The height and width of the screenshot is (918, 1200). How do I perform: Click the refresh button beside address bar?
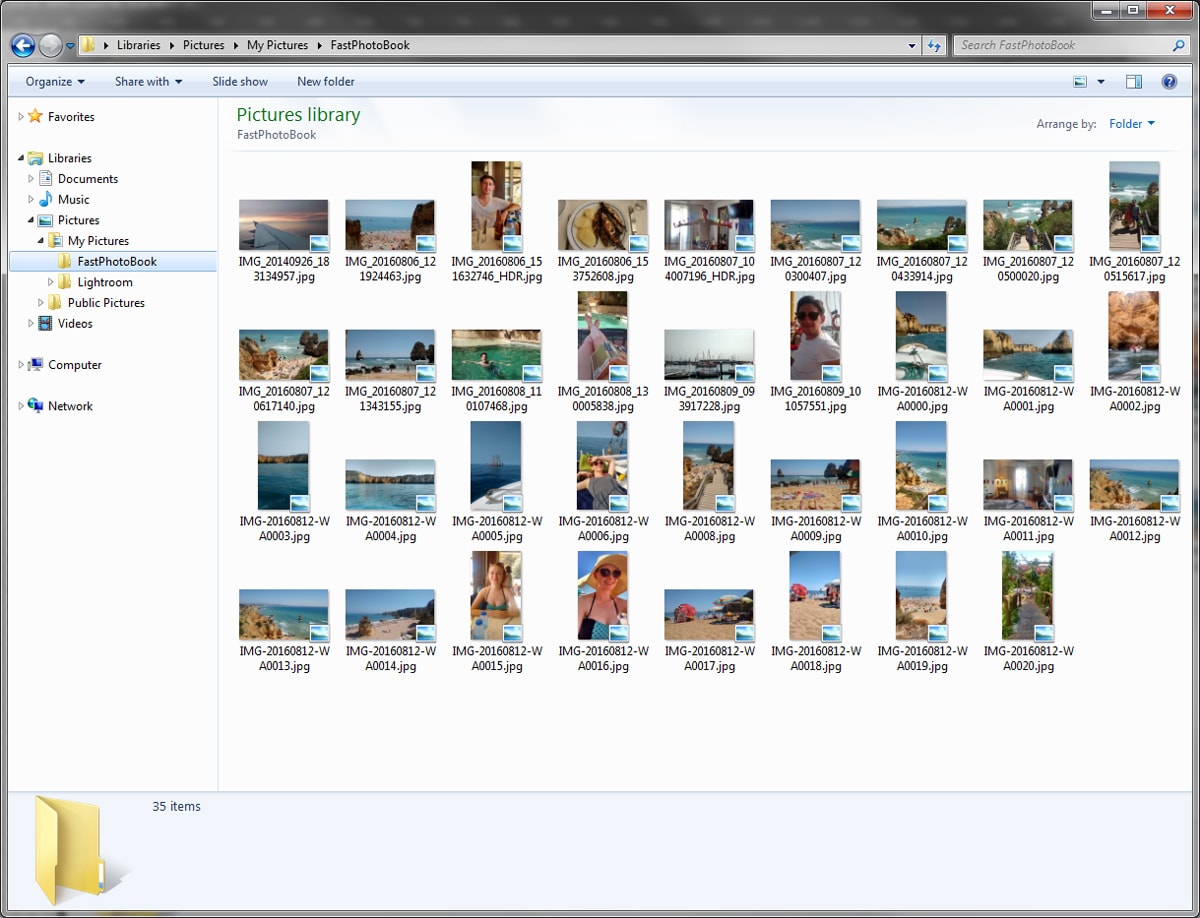(935, 45)
